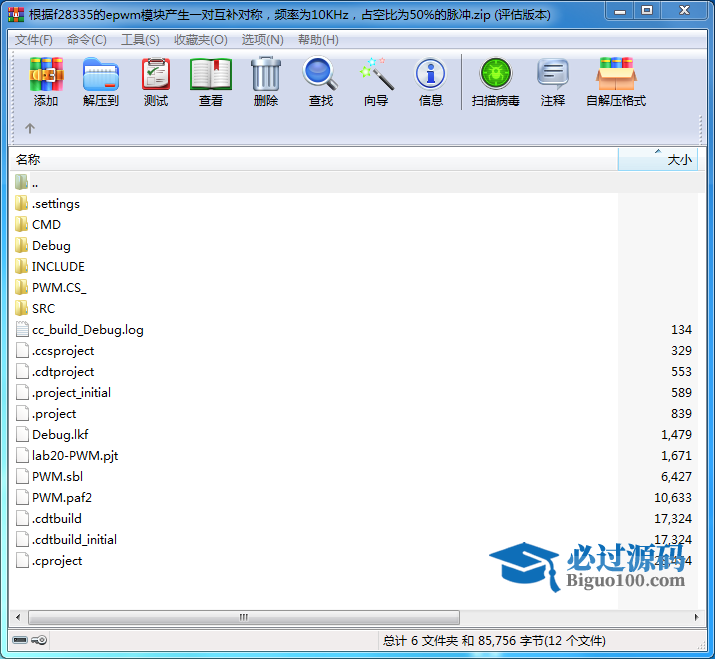Run the Test (测试) archive tool

click(x=156, y=82)
